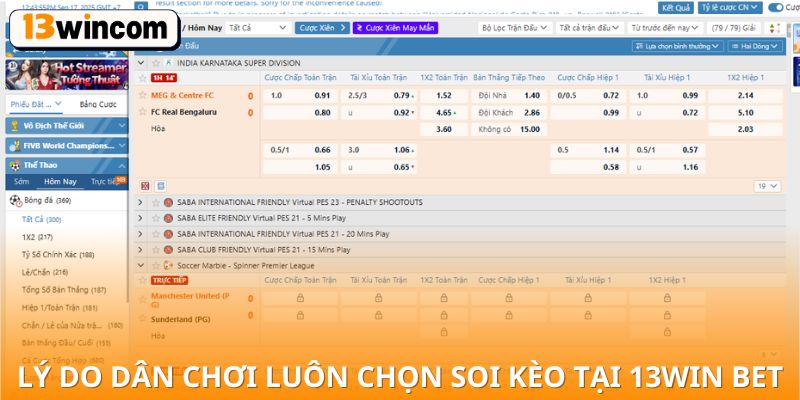Image resolution: width=800 pixels, height=400 pixels.
Task: Click the football icon beside Bóng đá
Action: click(x=16, y=201)
